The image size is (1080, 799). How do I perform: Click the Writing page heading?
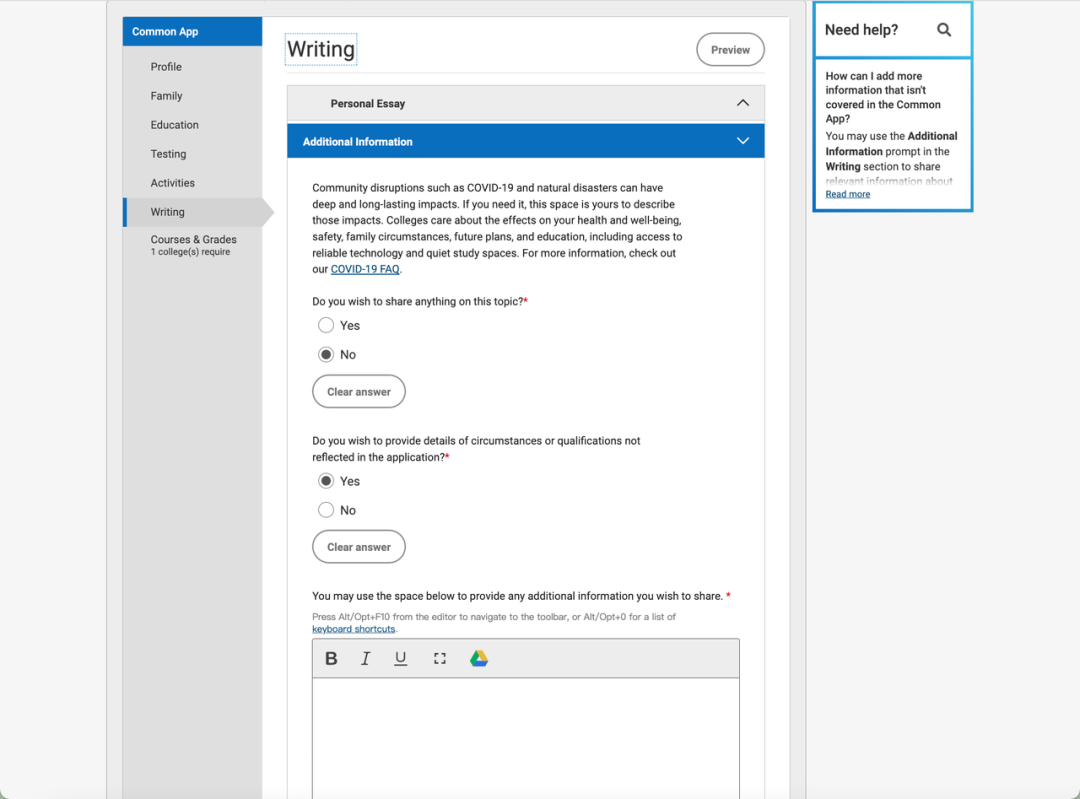point(321,50)
